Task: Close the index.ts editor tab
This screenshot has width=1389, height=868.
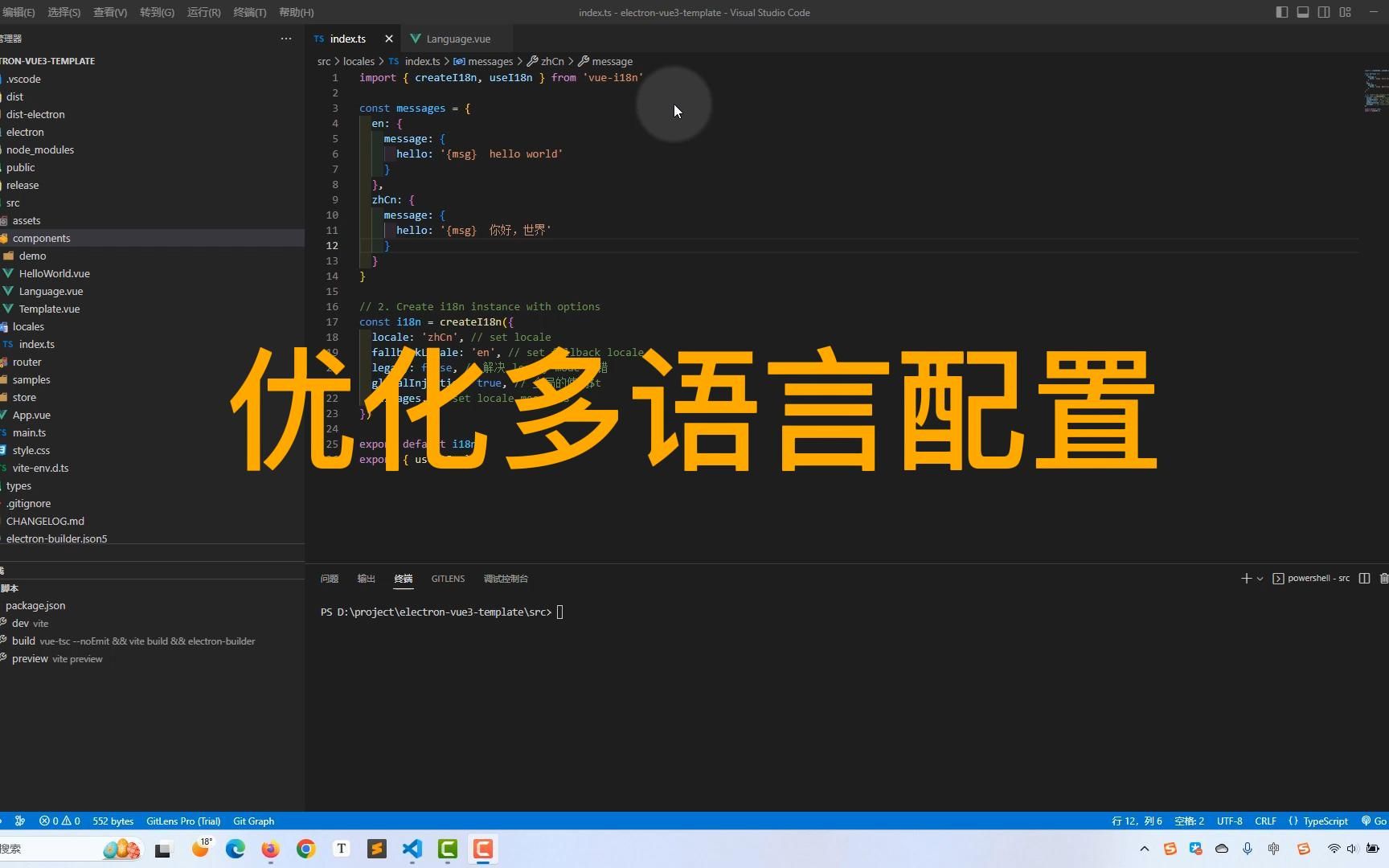Action: pos(389,39)
